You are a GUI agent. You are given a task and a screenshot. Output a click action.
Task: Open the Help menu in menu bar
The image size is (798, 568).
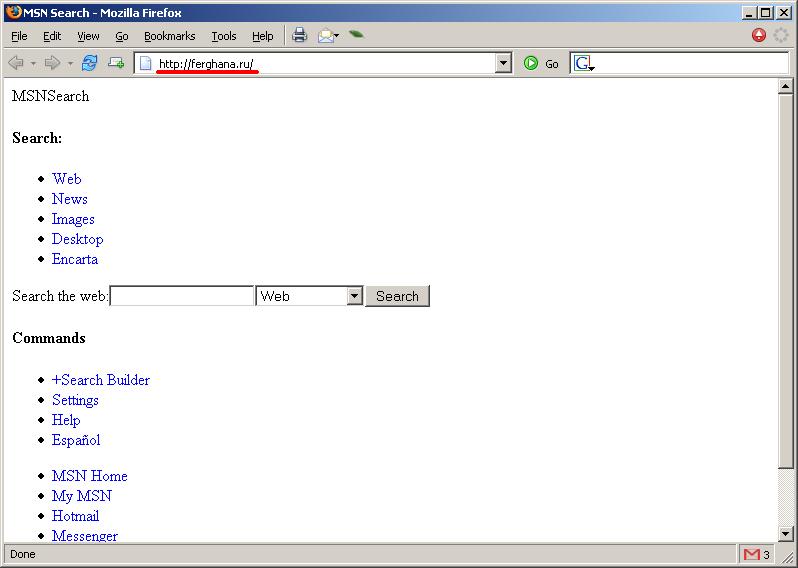click(x=263, y=36)
